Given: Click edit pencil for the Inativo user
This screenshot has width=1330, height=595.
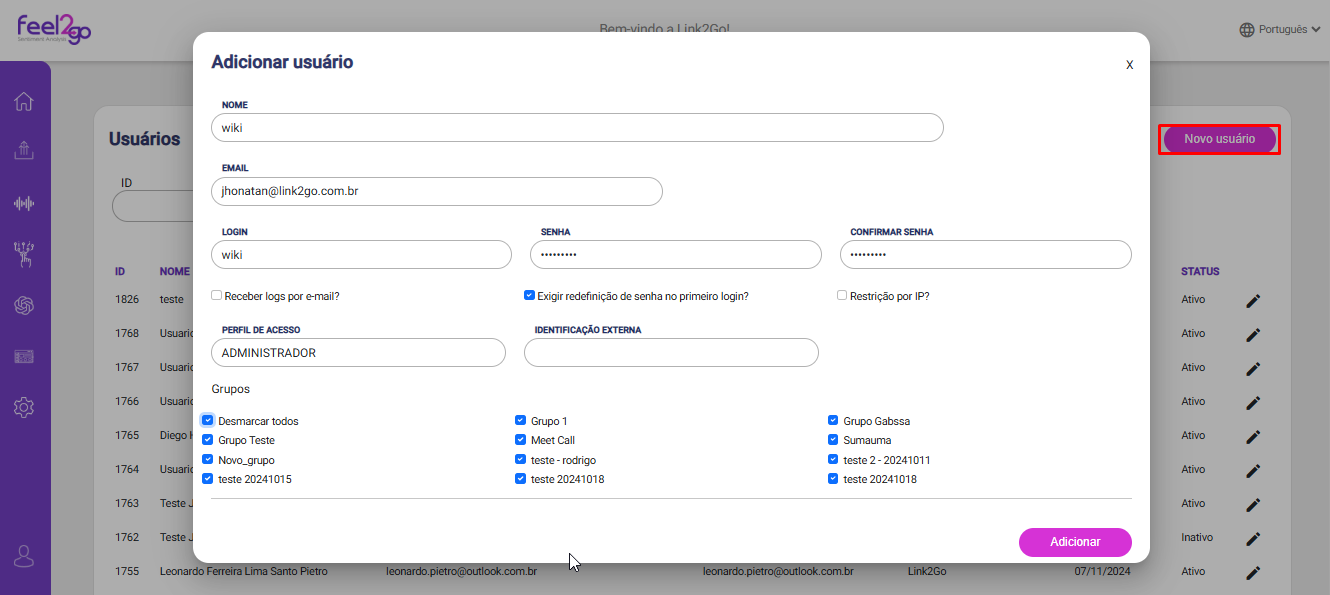Looking at the screenshot, I should tap(1253, 538).
